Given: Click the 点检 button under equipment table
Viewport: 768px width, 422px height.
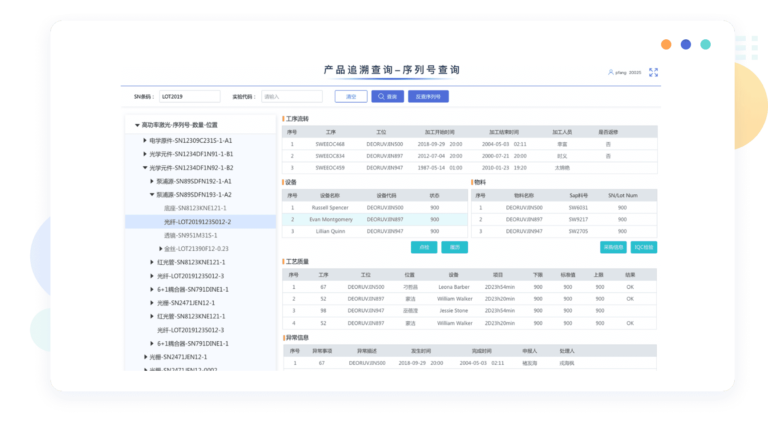Looking at the screenshot, I should click(424, 247).
